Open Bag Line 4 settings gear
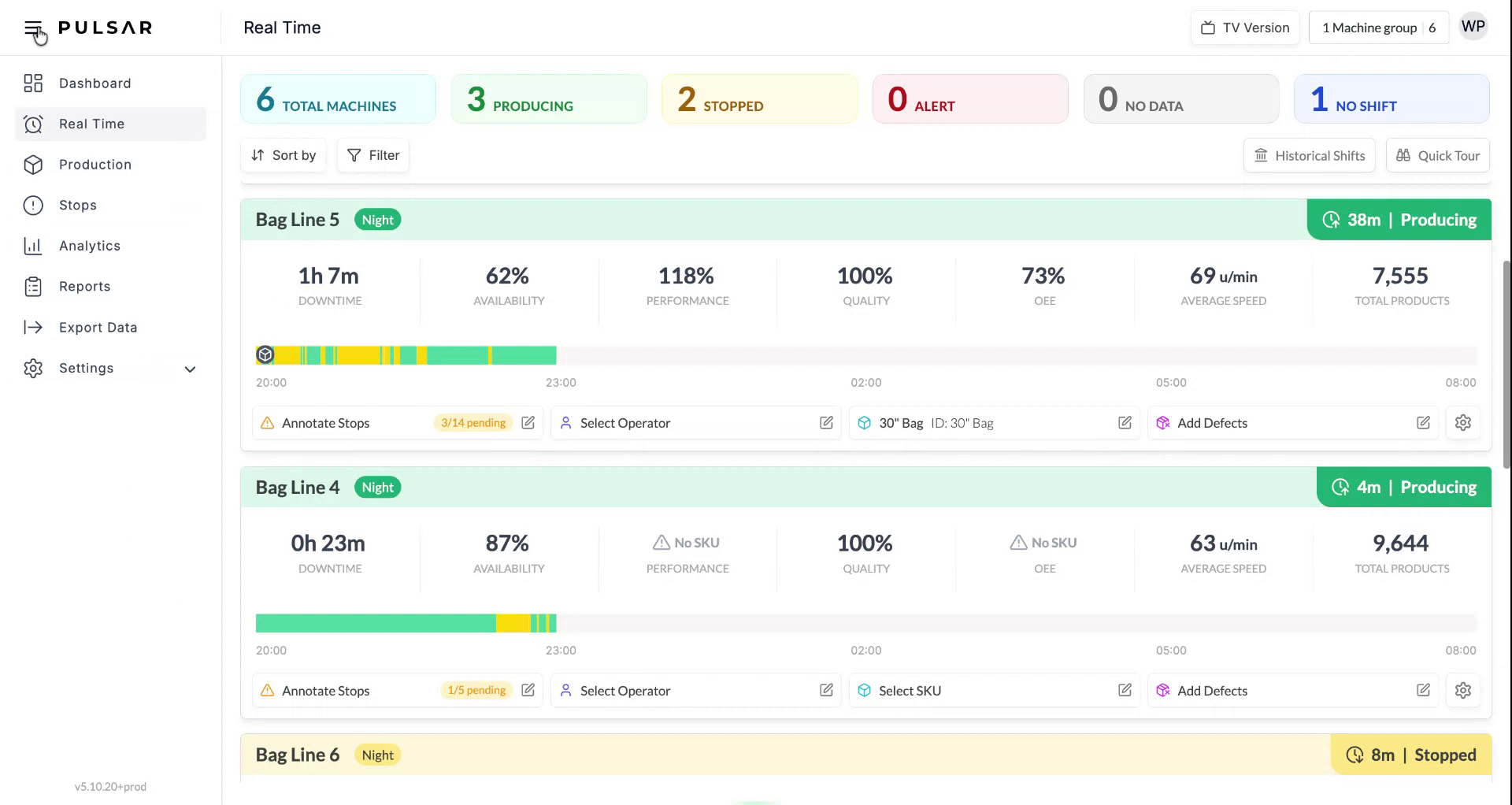The height and width of the screenshot is (805, 1512). pyautogui.click(x=1462, y=691)
